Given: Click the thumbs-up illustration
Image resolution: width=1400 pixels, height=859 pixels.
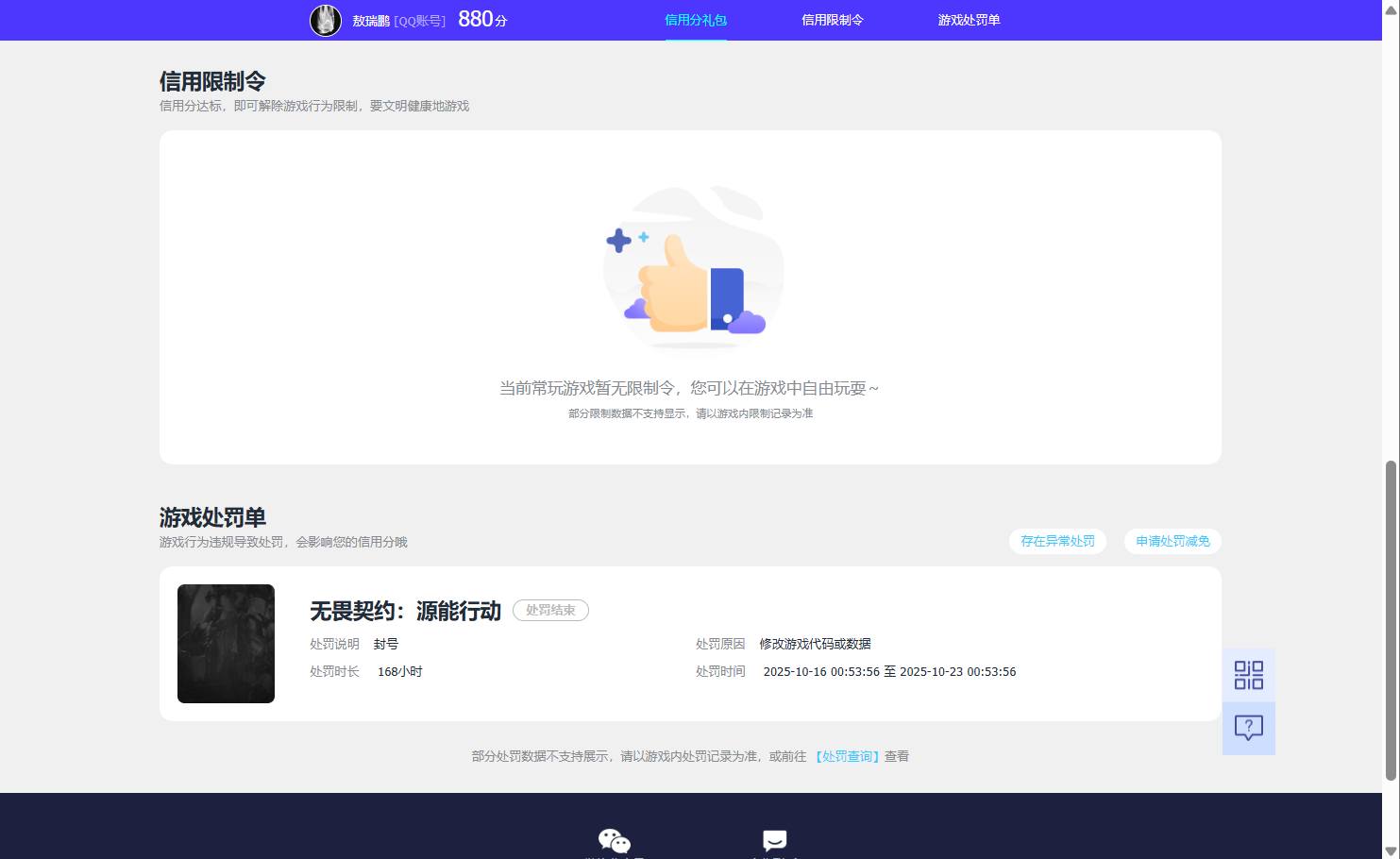Looking at the screenshot, I should [x=692, y=267].
